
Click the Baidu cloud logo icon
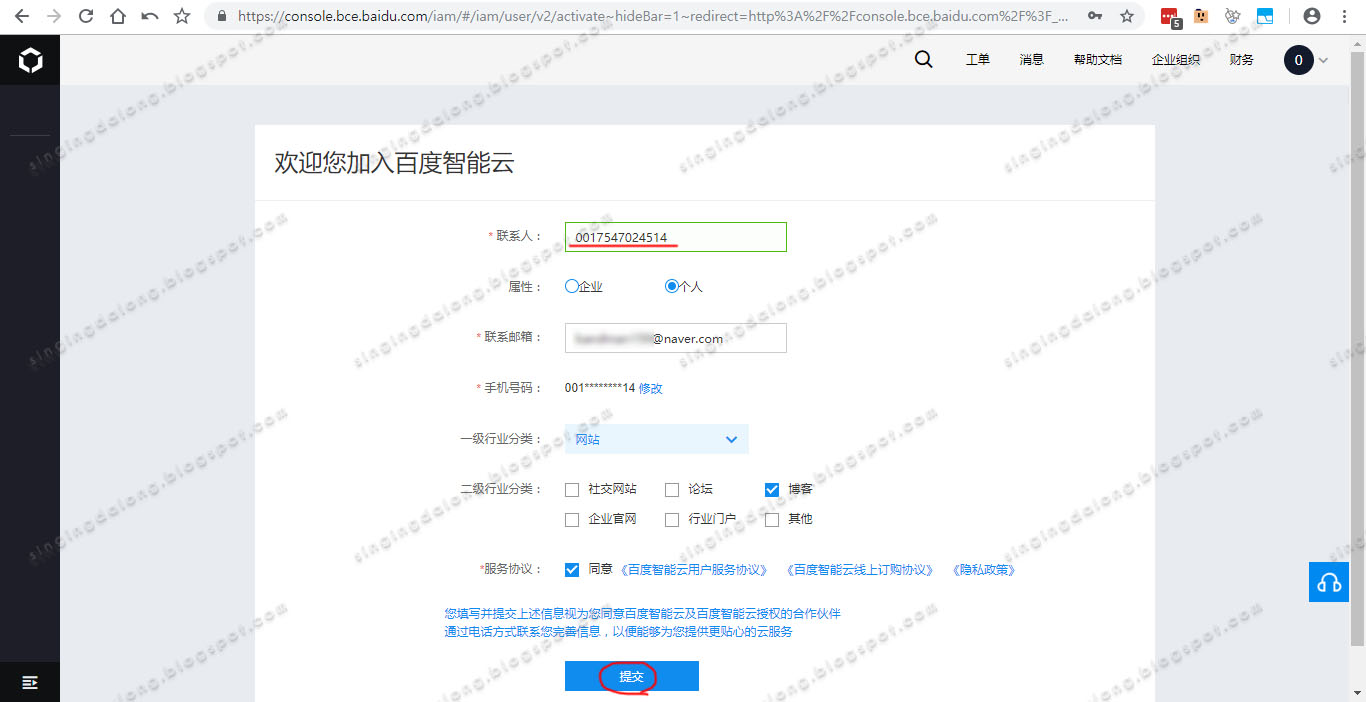click(30, 61)
